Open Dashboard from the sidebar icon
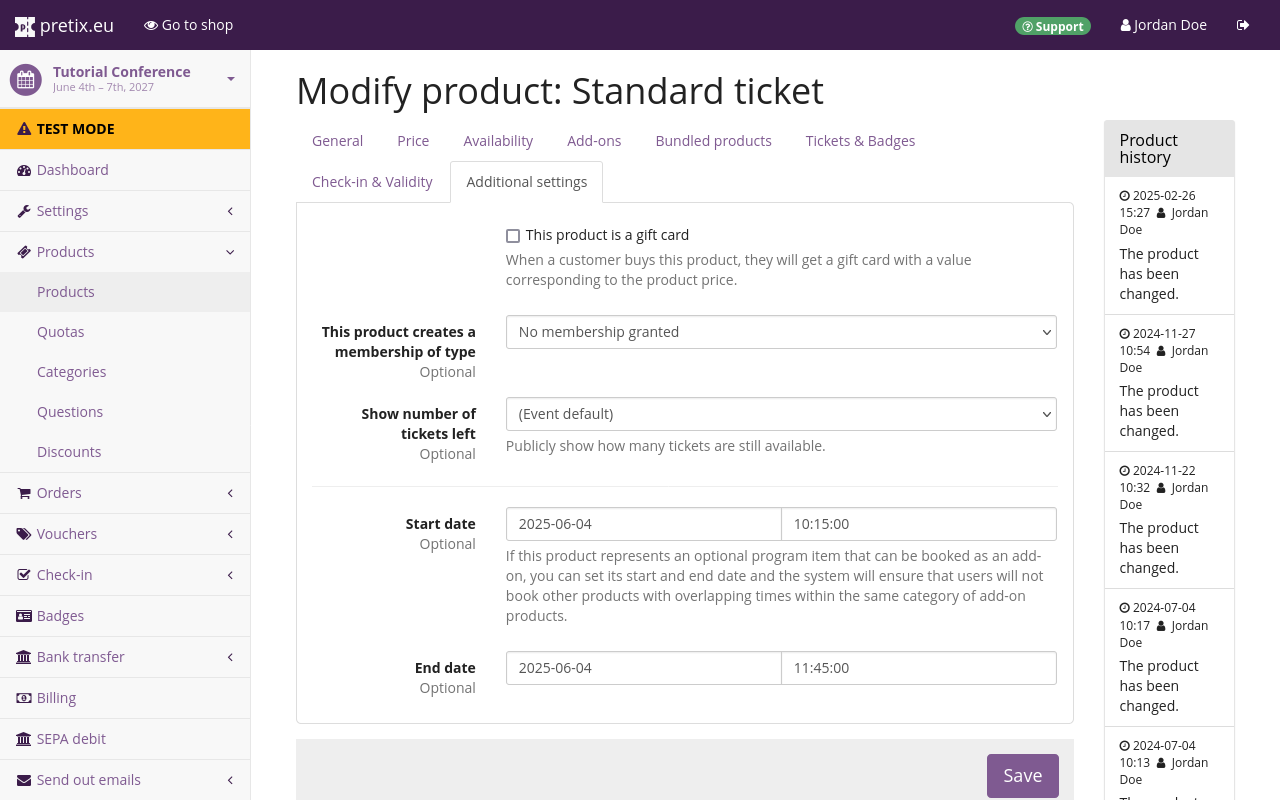 [24, 170]
